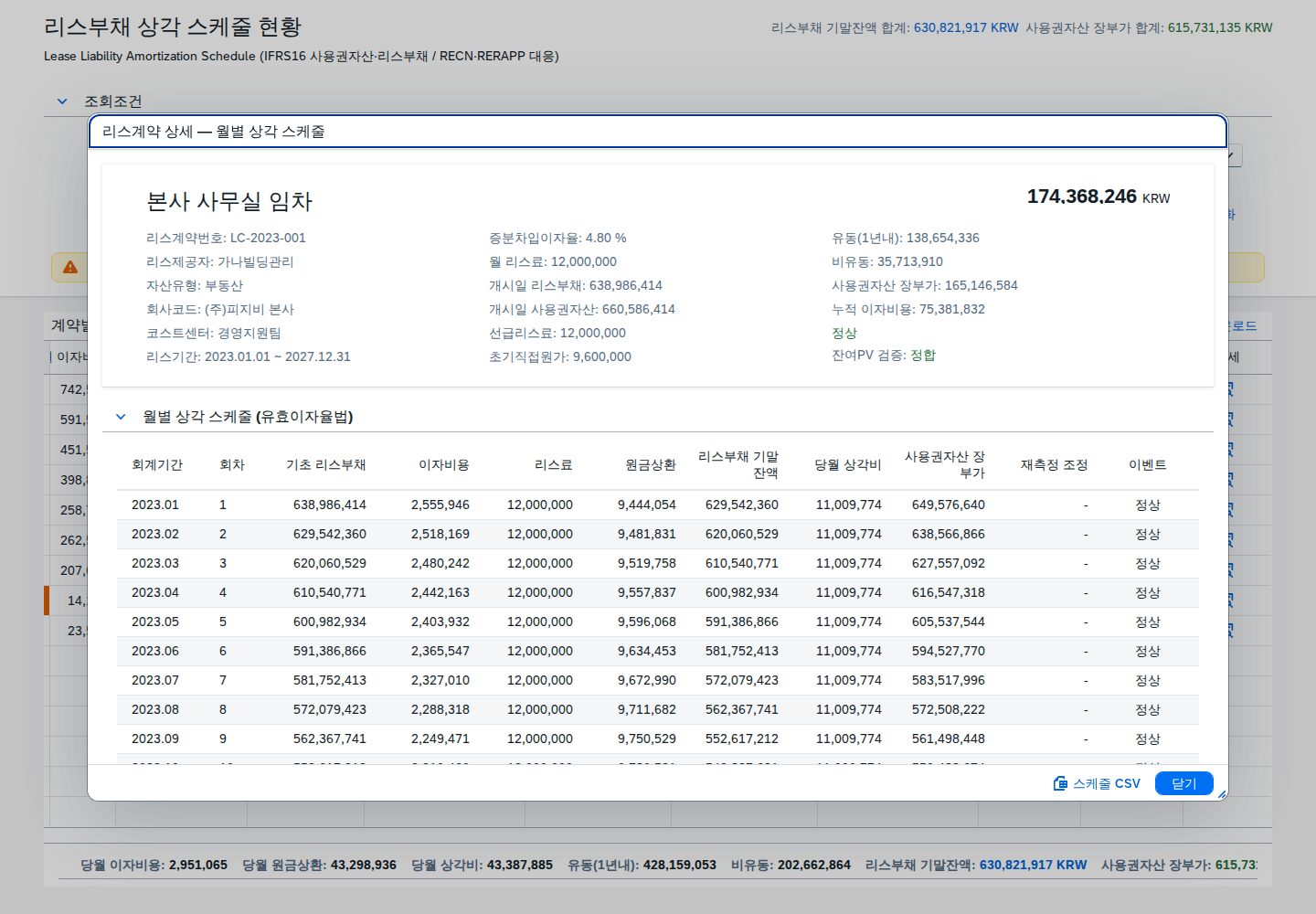Click the 174,368,246 KRW balance figure
This screenshot has height=914, width=1316.
pyautogui.click(x=1098, y=197)
